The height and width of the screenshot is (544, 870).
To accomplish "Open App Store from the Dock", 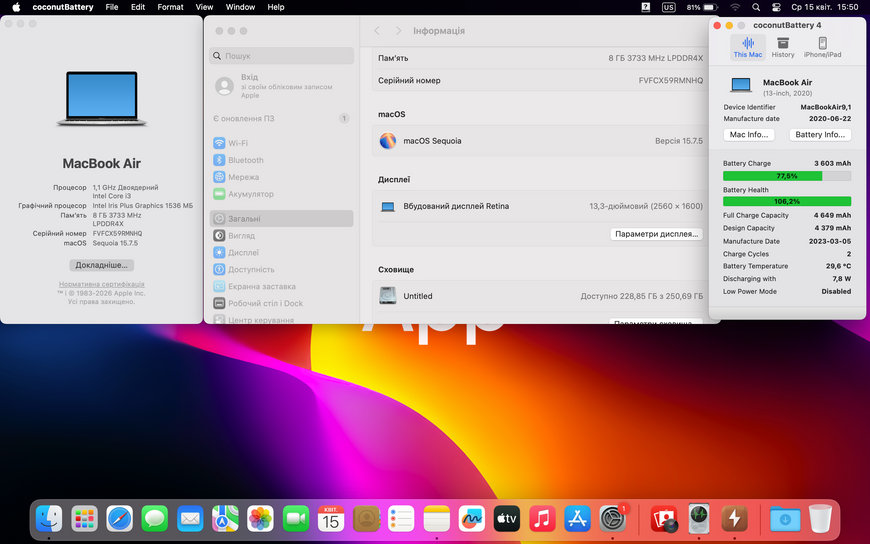I will click(x=577, y=519).
